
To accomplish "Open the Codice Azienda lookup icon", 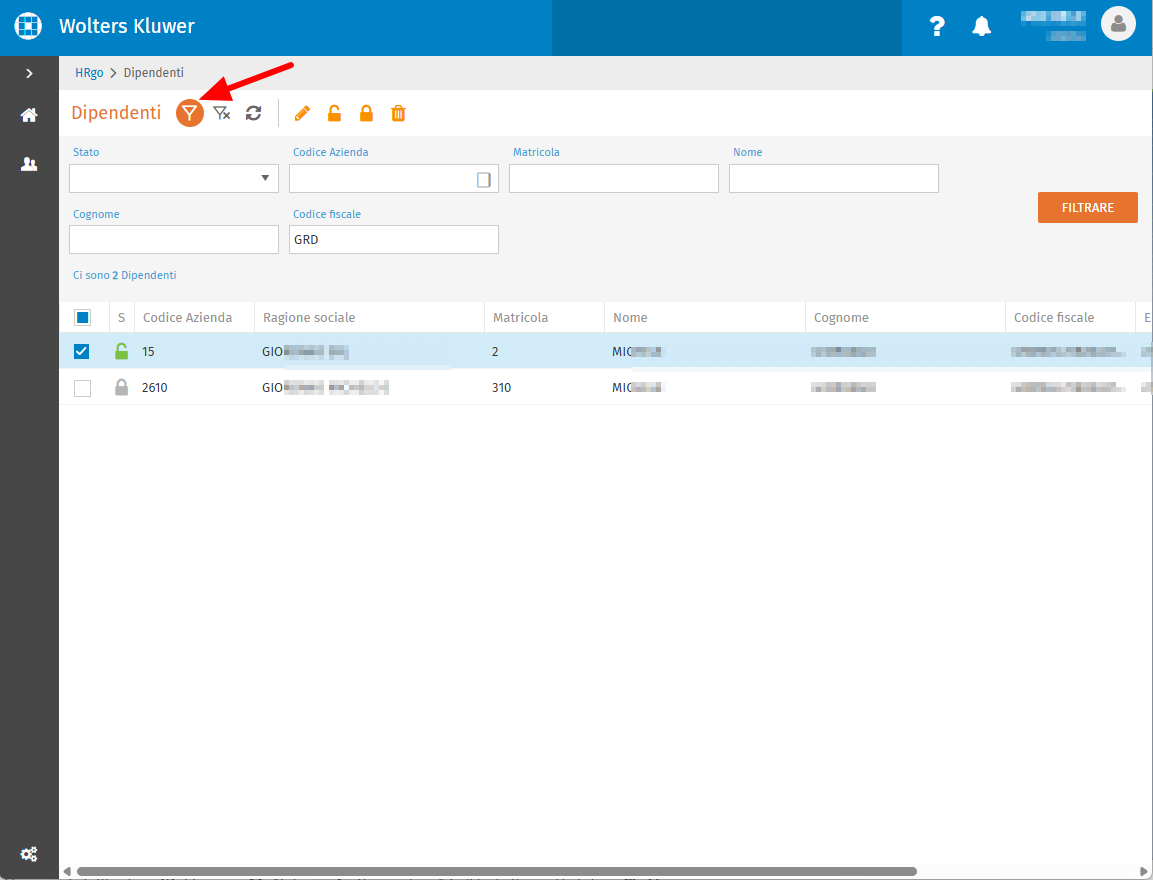I will pos(484,179).
